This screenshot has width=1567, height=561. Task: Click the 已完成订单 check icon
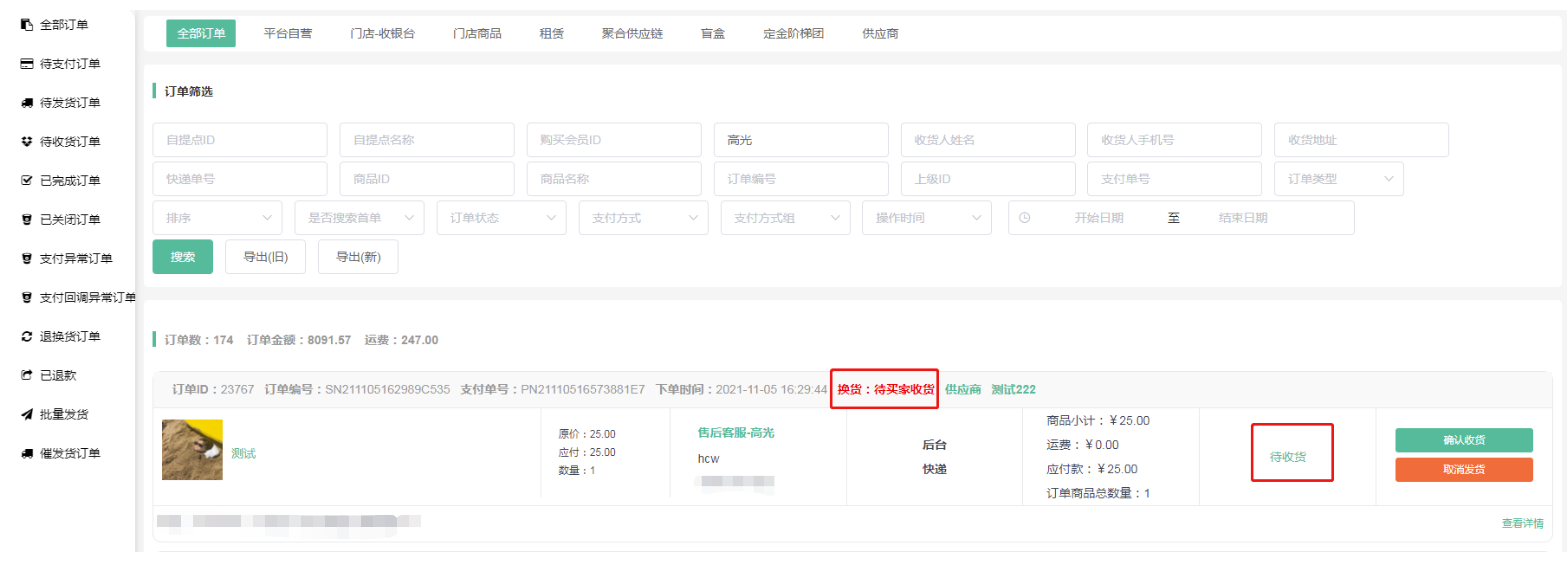(x=27, y=181)
